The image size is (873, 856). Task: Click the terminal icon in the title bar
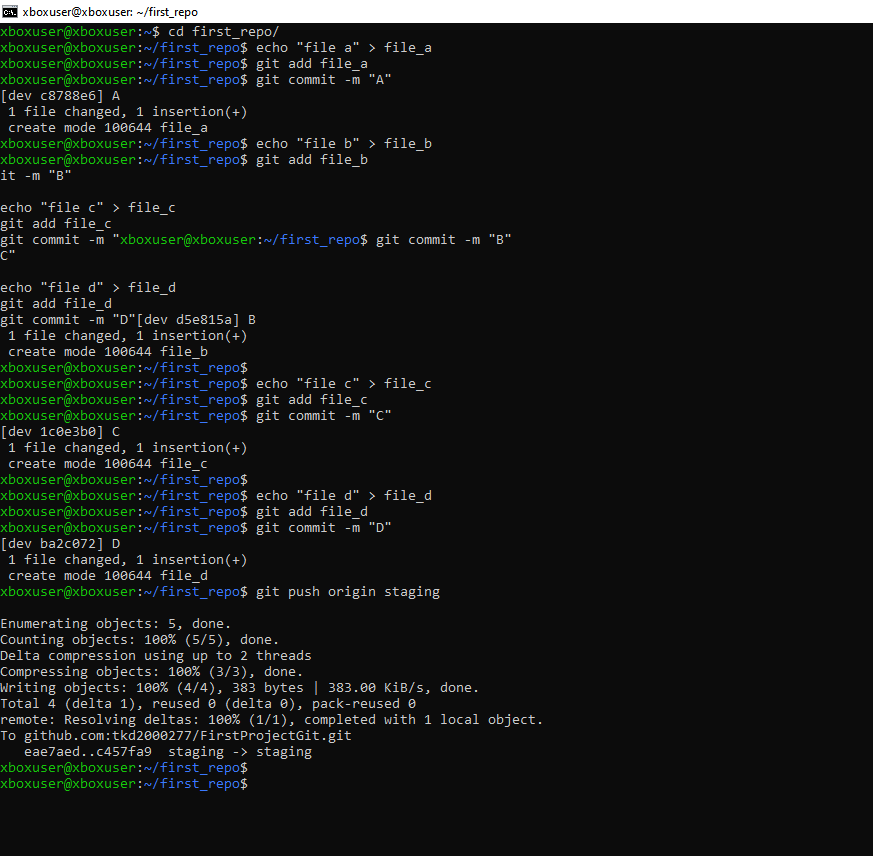click(10, 11)
